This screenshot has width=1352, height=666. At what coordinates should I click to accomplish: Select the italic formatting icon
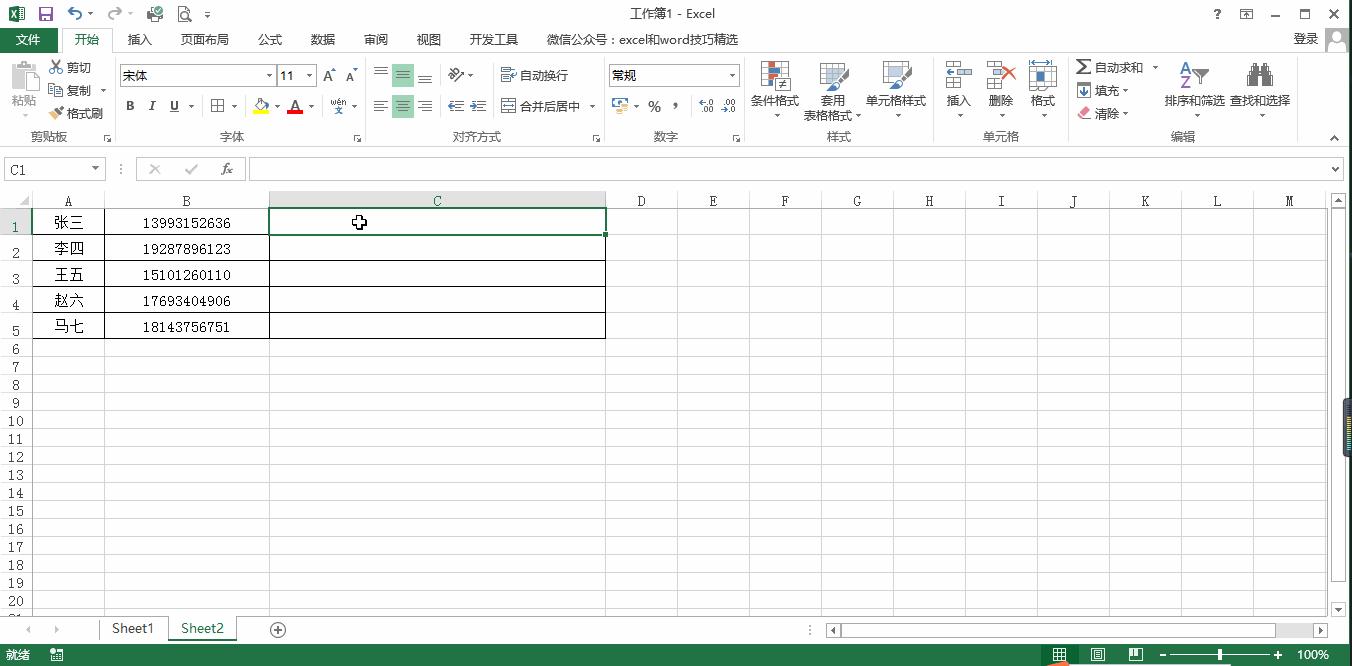[x=151, y=106]
